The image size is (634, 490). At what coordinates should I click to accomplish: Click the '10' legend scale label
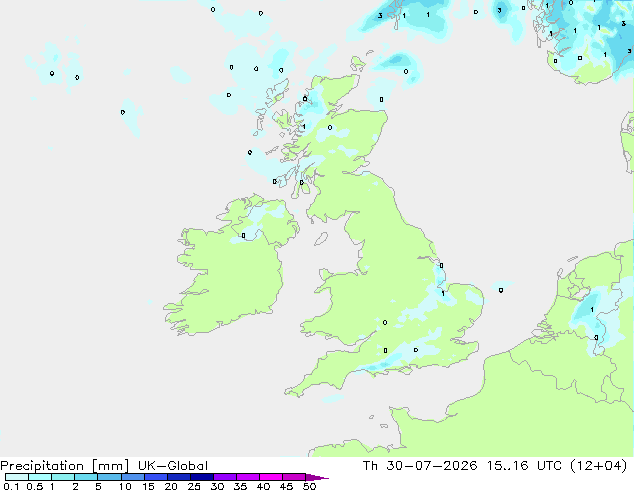125,486
